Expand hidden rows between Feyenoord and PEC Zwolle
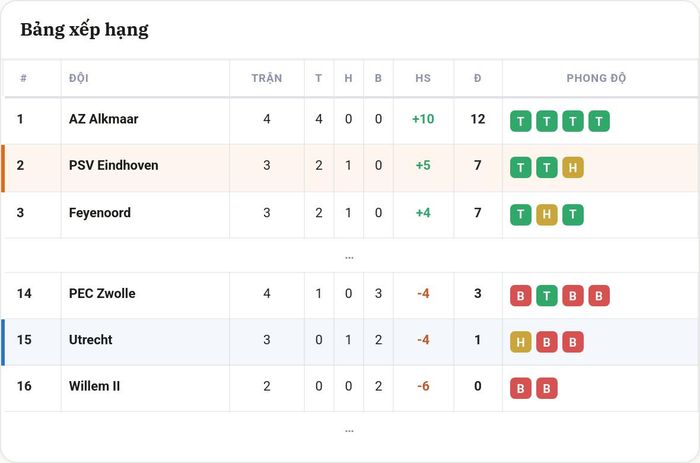Screen dimensions: 700x463 tap(349, 257)
